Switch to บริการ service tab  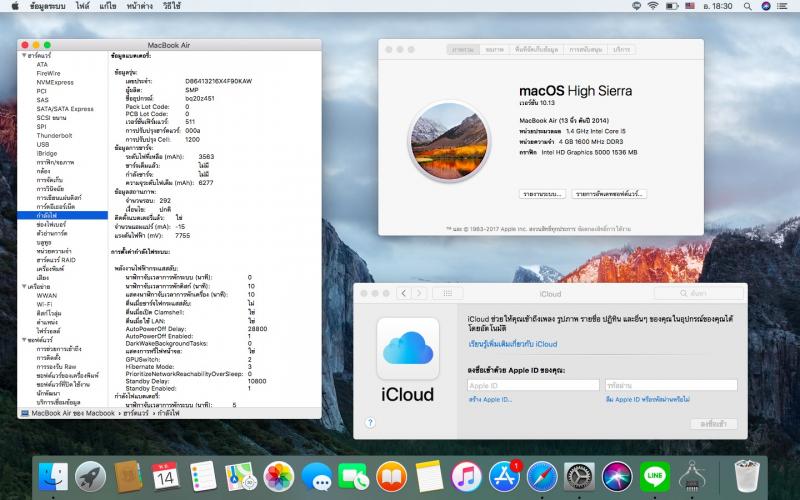622,49
